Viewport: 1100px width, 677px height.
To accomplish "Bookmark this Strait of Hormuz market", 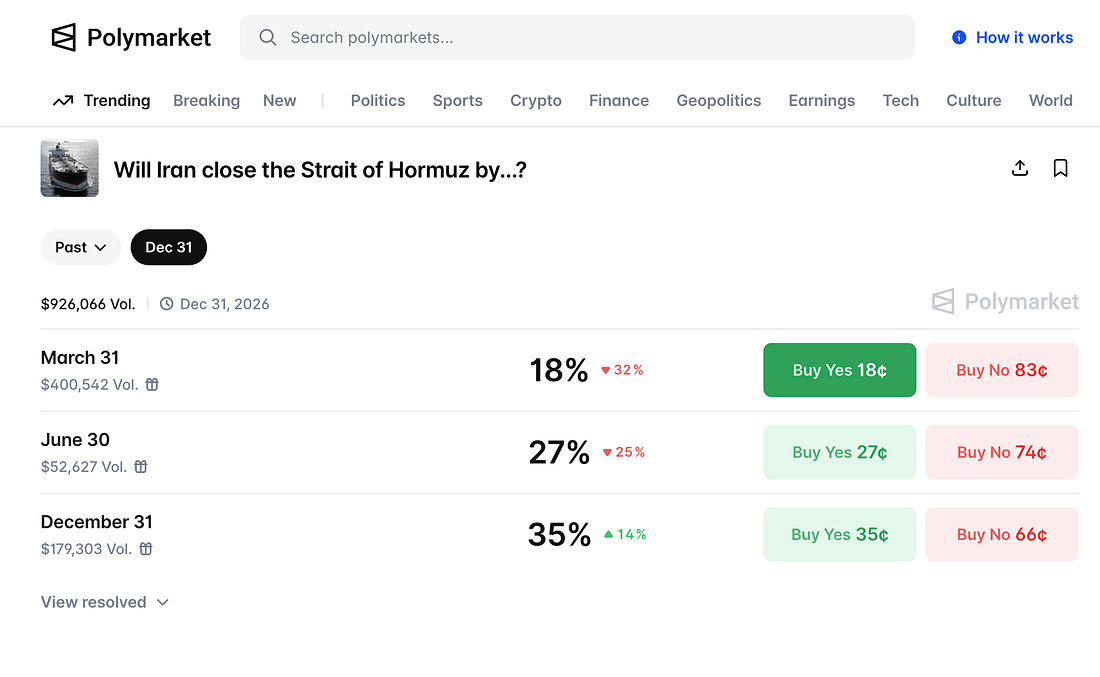I will pyautogui.click(x=1061, y=168).
